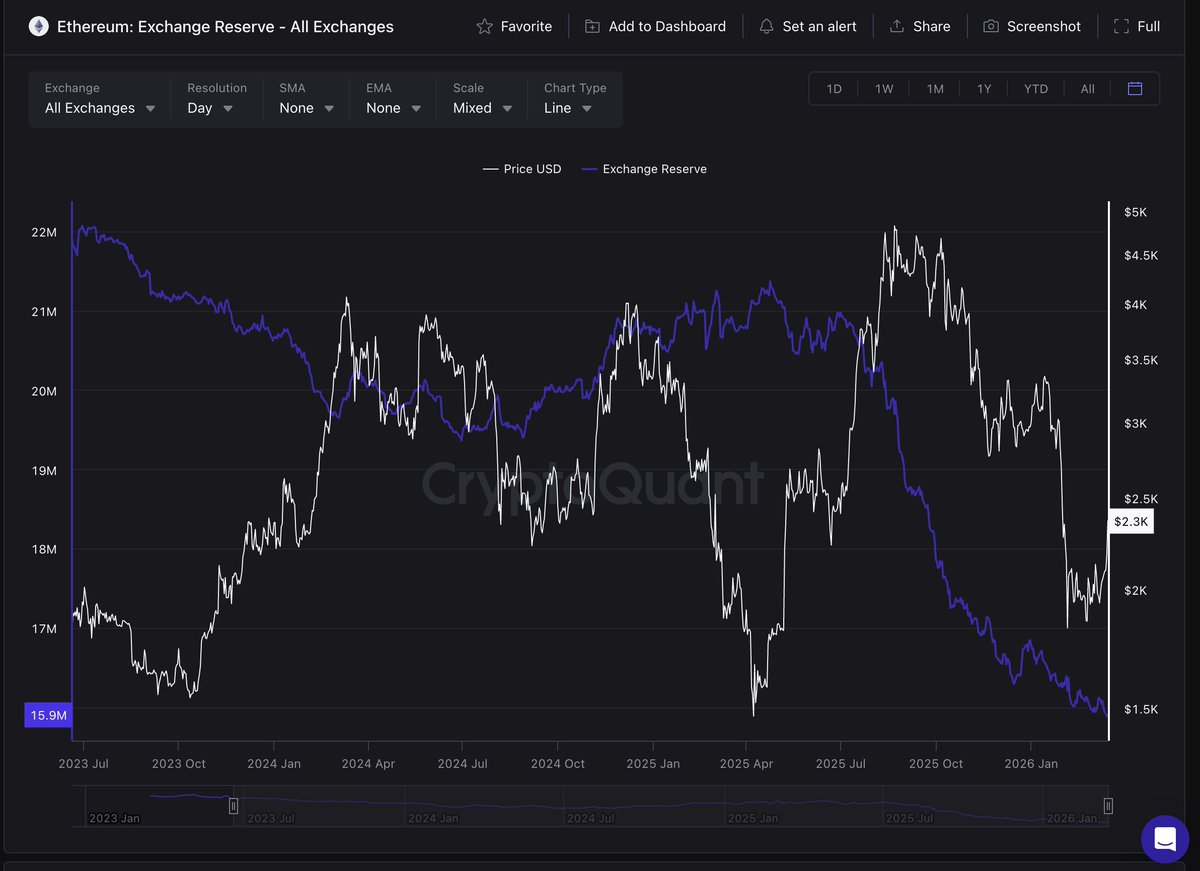
Task: Open the Resolution dropdown set to Day
Action: pos(217,99)
